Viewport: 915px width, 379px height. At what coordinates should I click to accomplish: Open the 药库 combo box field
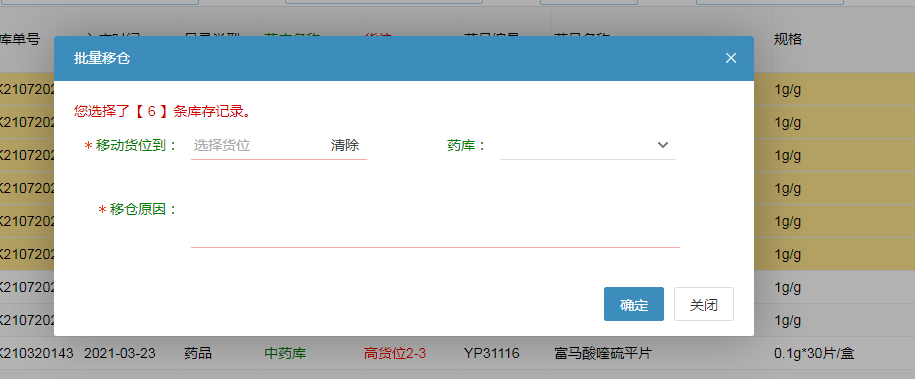(x=588, y=145)
